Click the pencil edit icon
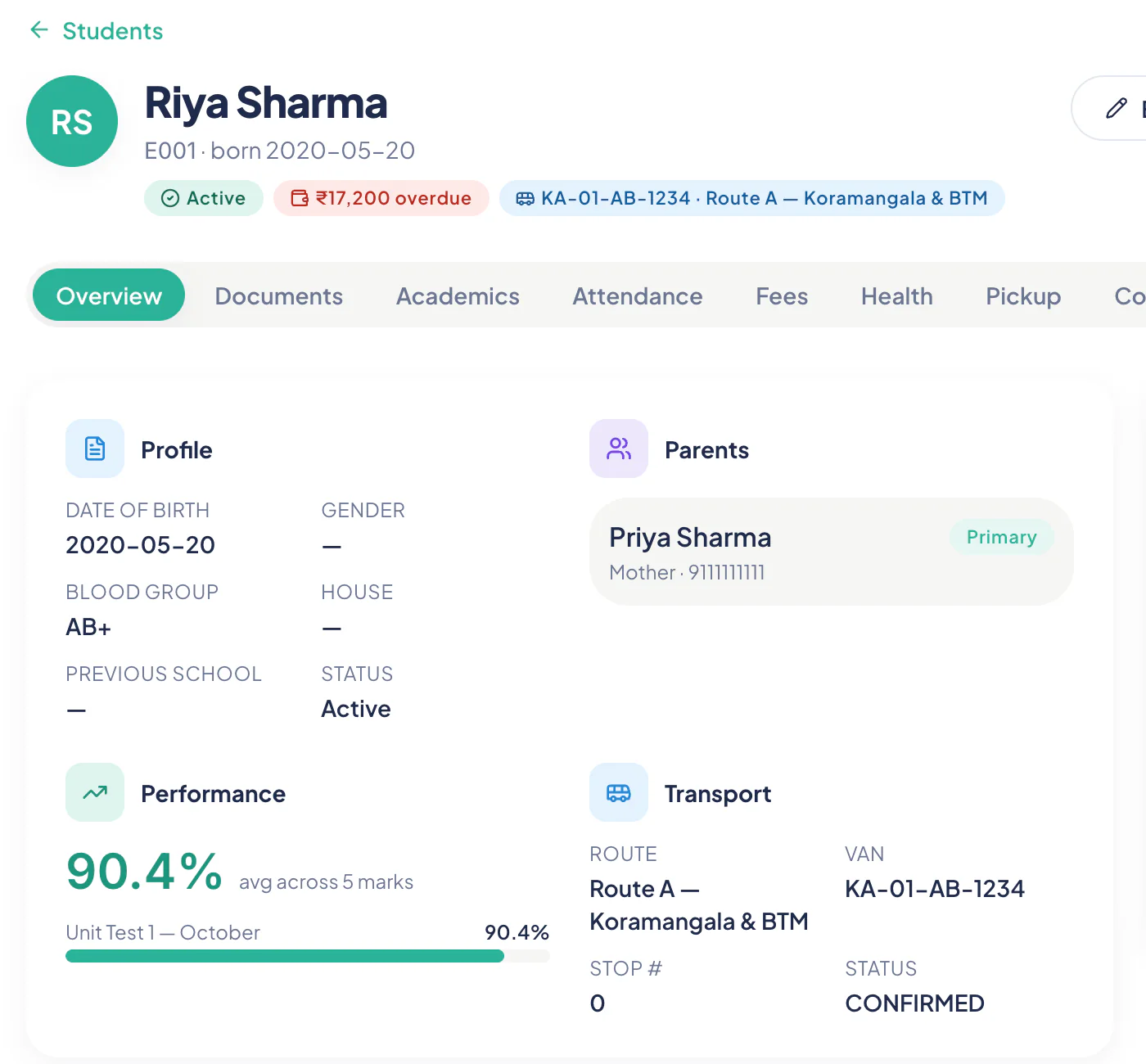This screenshot has width=1146, height=1064. click(1116, 108)
